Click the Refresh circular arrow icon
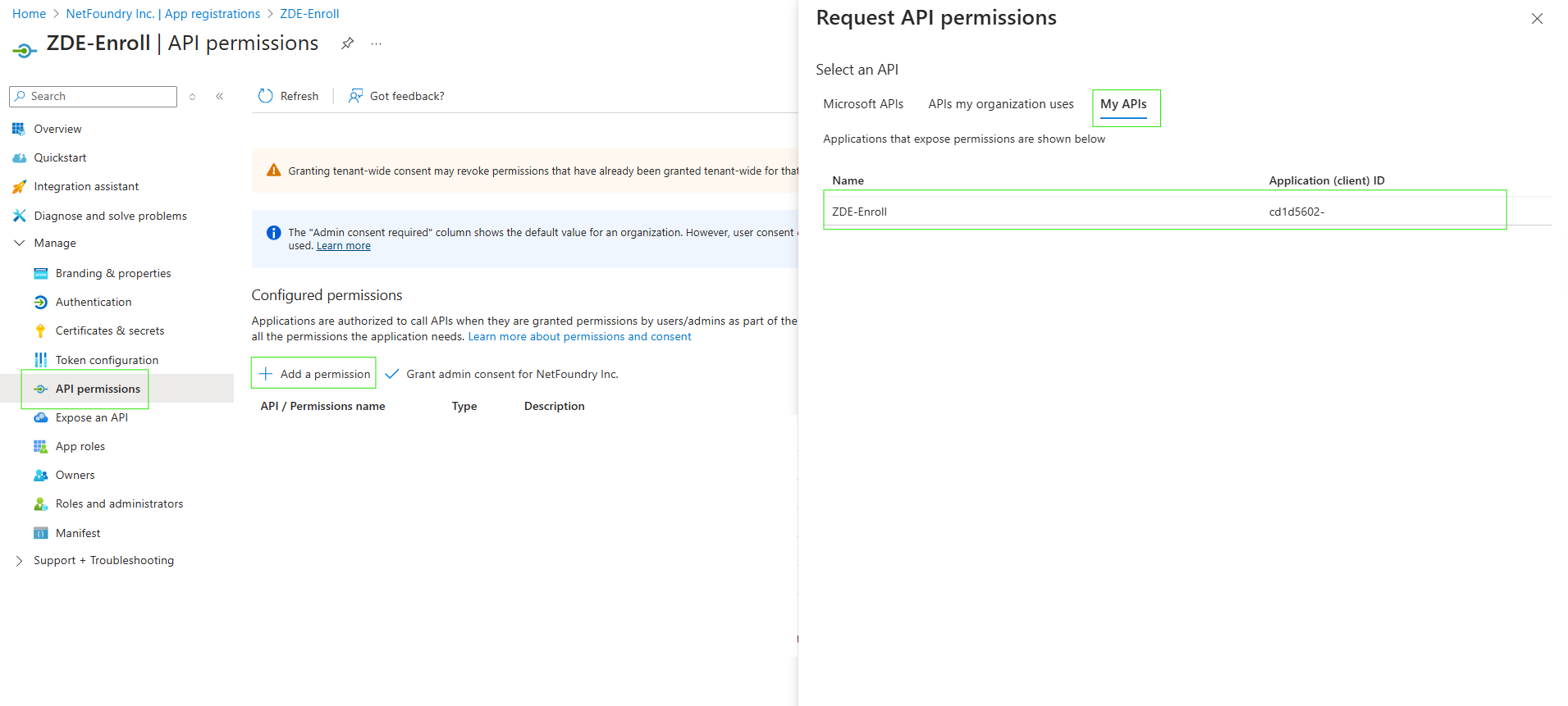 point(265,96)
